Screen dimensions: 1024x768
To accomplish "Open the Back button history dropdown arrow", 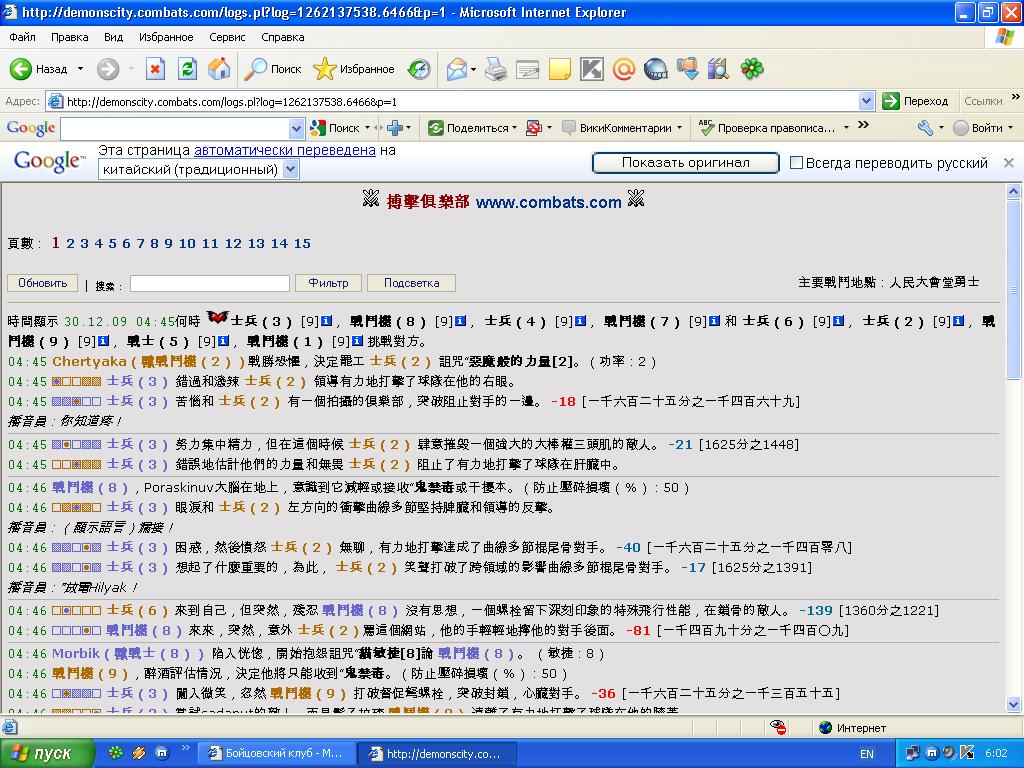I will [80, 69].
